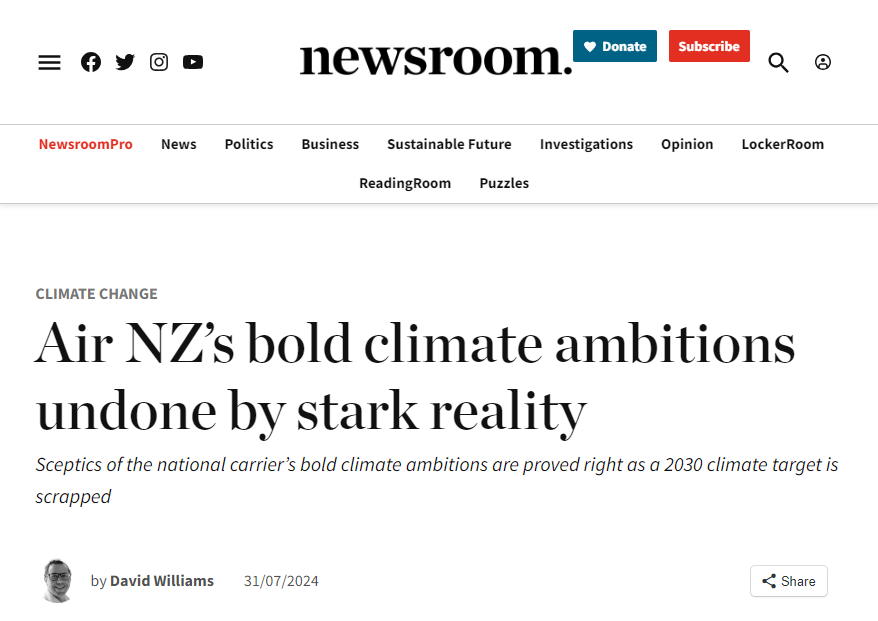The image size is (878, 621).
Task: Open the user account icon
Action: [823, 62]
